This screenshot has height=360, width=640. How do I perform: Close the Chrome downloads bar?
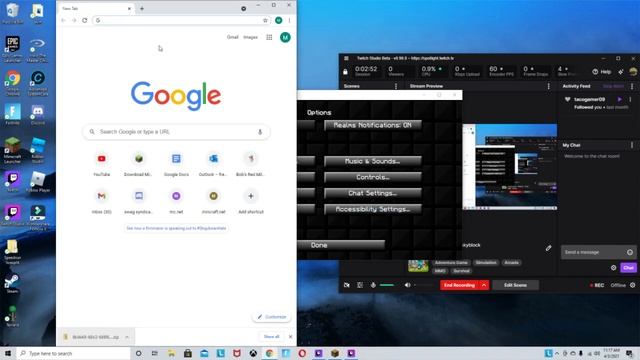[290, 337]
